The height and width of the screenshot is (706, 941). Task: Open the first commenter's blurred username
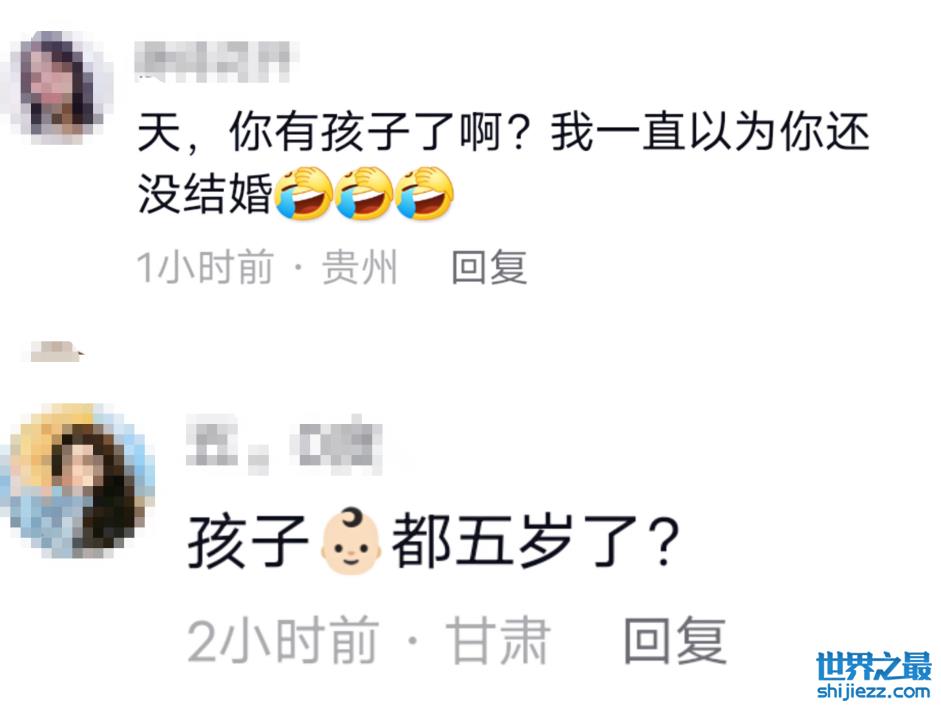pyautogui.click(x=213, y=61)
